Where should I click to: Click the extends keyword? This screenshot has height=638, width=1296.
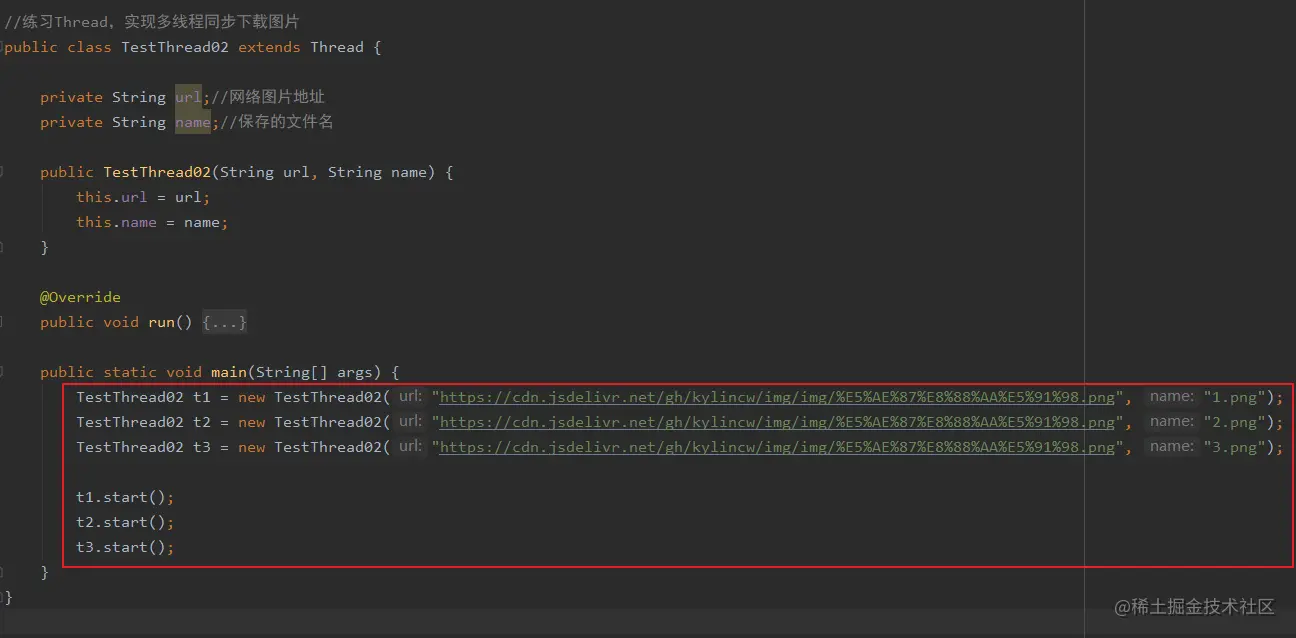click(x=269, y=47)
